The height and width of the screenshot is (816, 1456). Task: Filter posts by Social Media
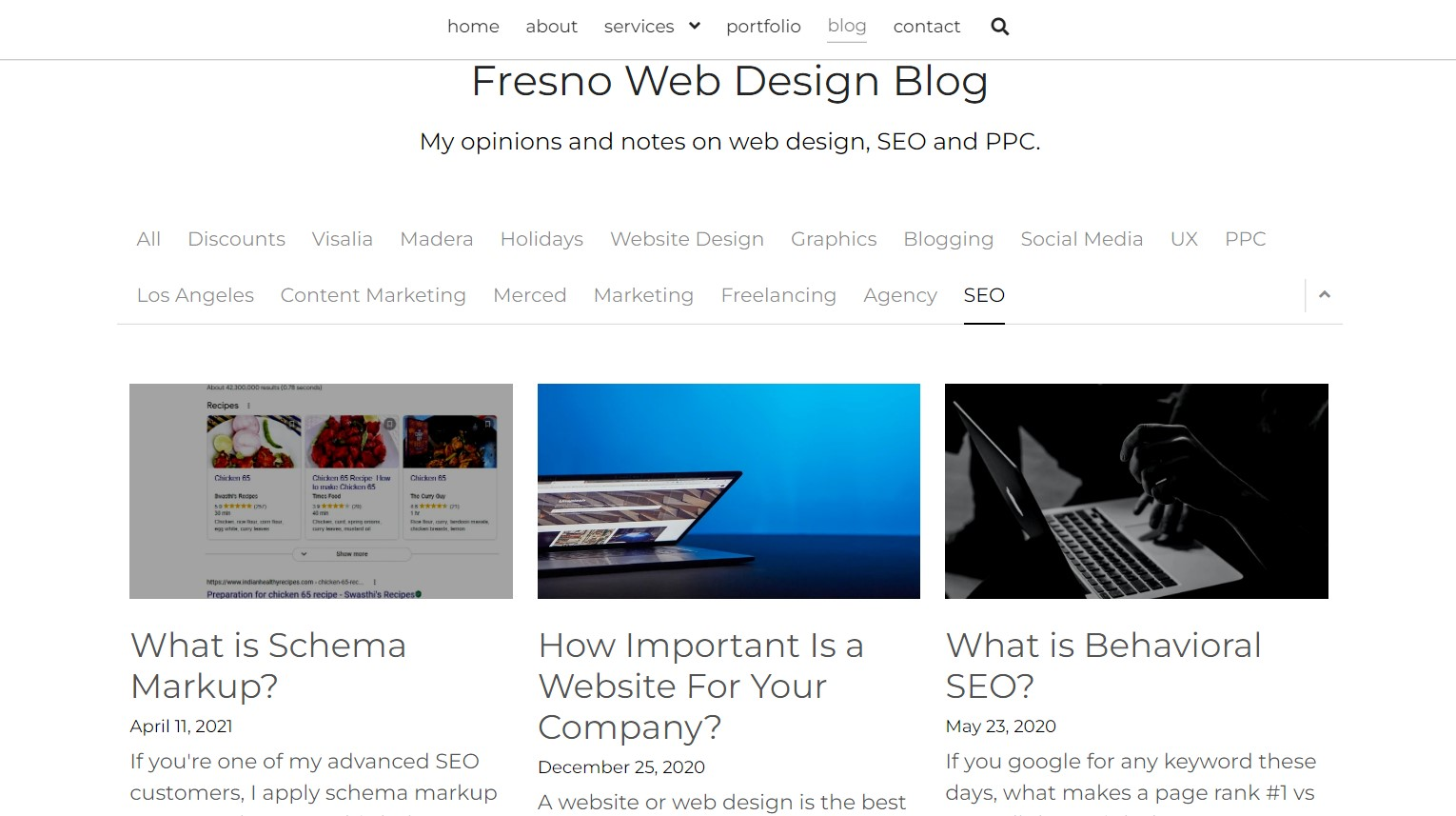click(x=1081, y=239)
